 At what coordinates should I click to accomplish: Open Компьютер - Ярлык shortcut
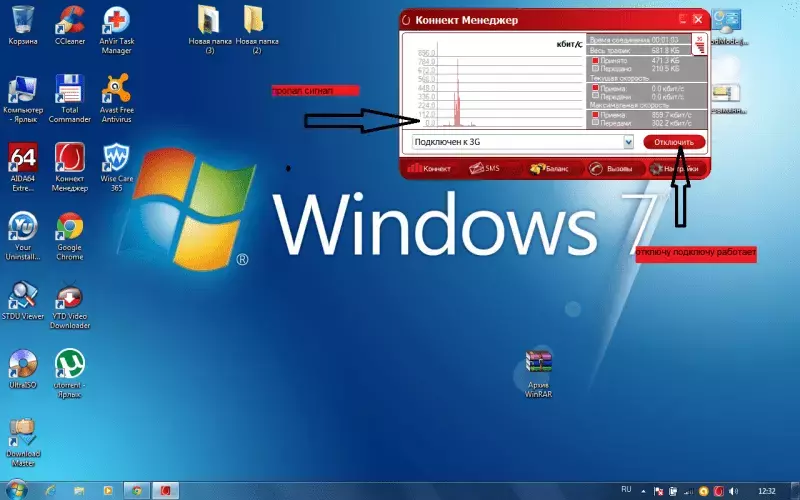[22, 99]
